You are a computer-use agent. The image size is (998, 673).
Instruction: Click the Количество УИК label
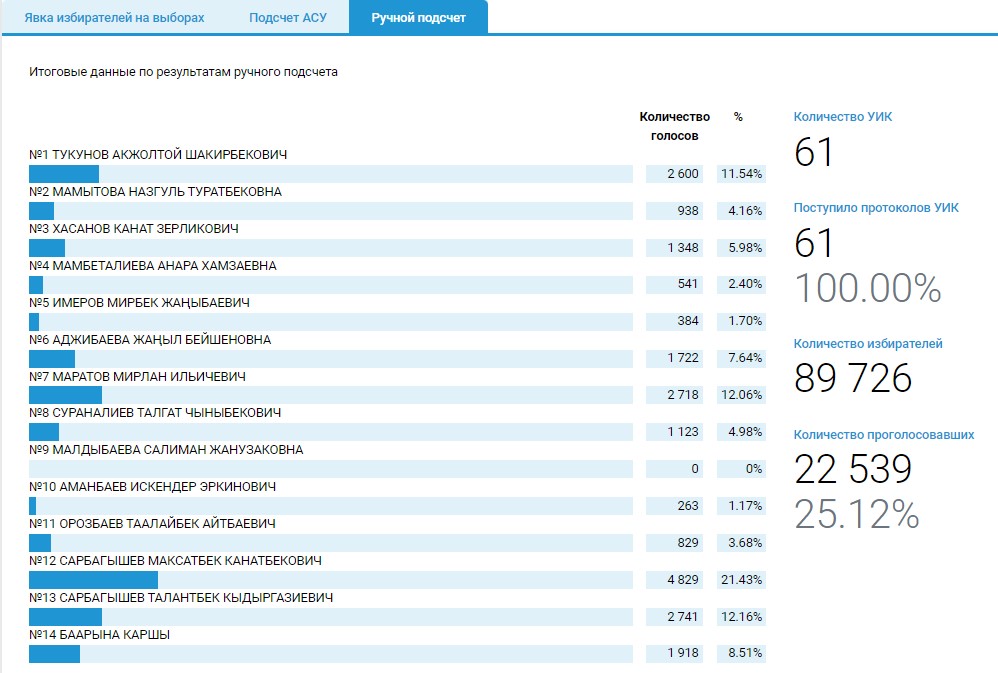pyautogui.click(x=843, y=117)
